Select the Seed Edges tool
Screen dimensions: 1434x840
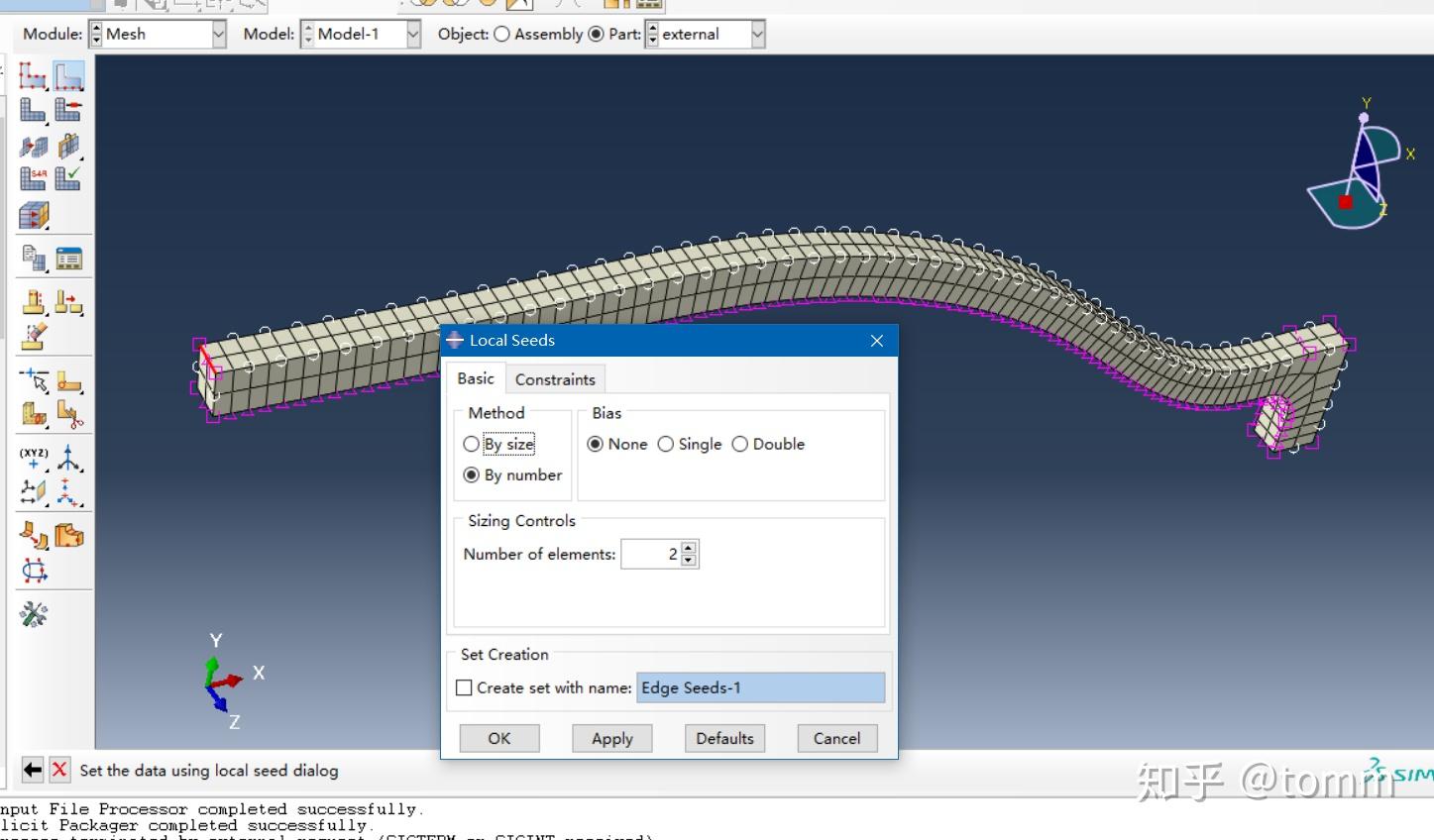68,74
